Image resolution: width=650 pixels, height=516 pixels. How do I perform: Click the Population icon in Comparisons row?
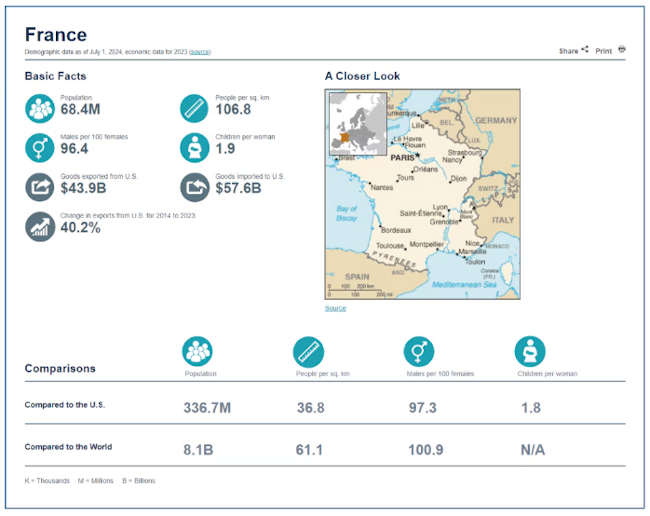pyautogui.click(x=198, y=351)
